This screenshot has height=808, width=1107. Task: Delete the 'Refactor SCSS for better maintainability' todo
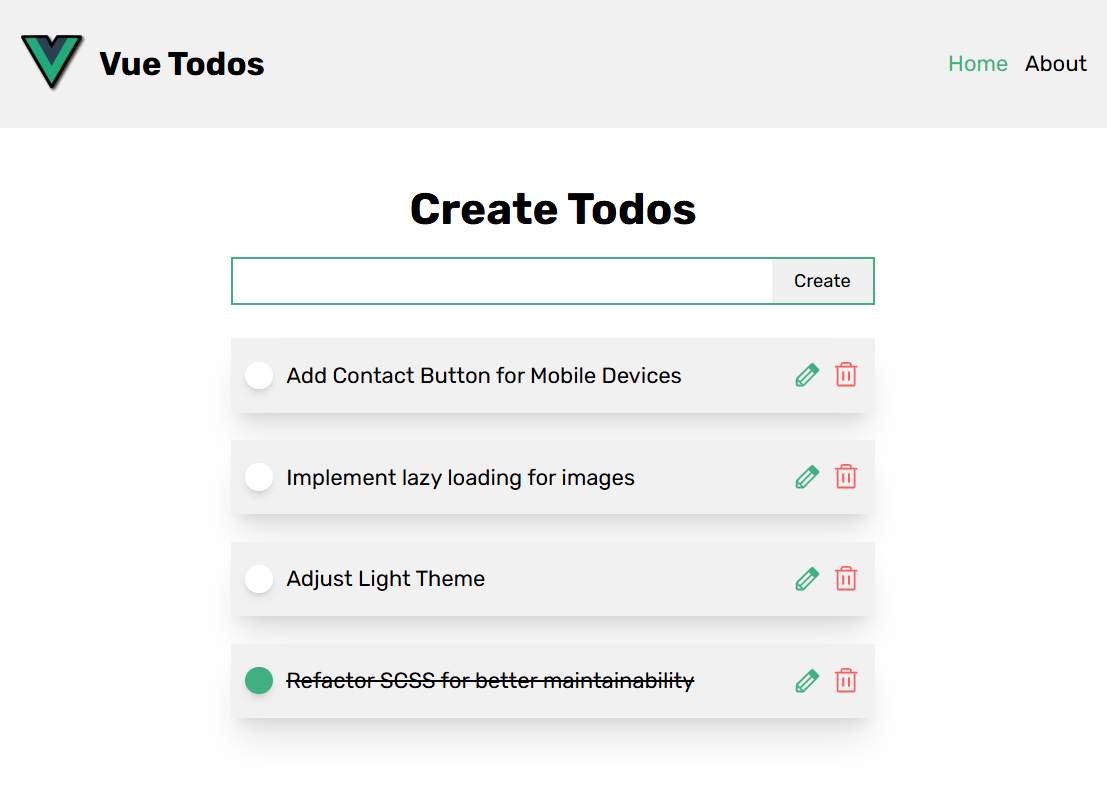pyautogui.click(x=846, y=681)
